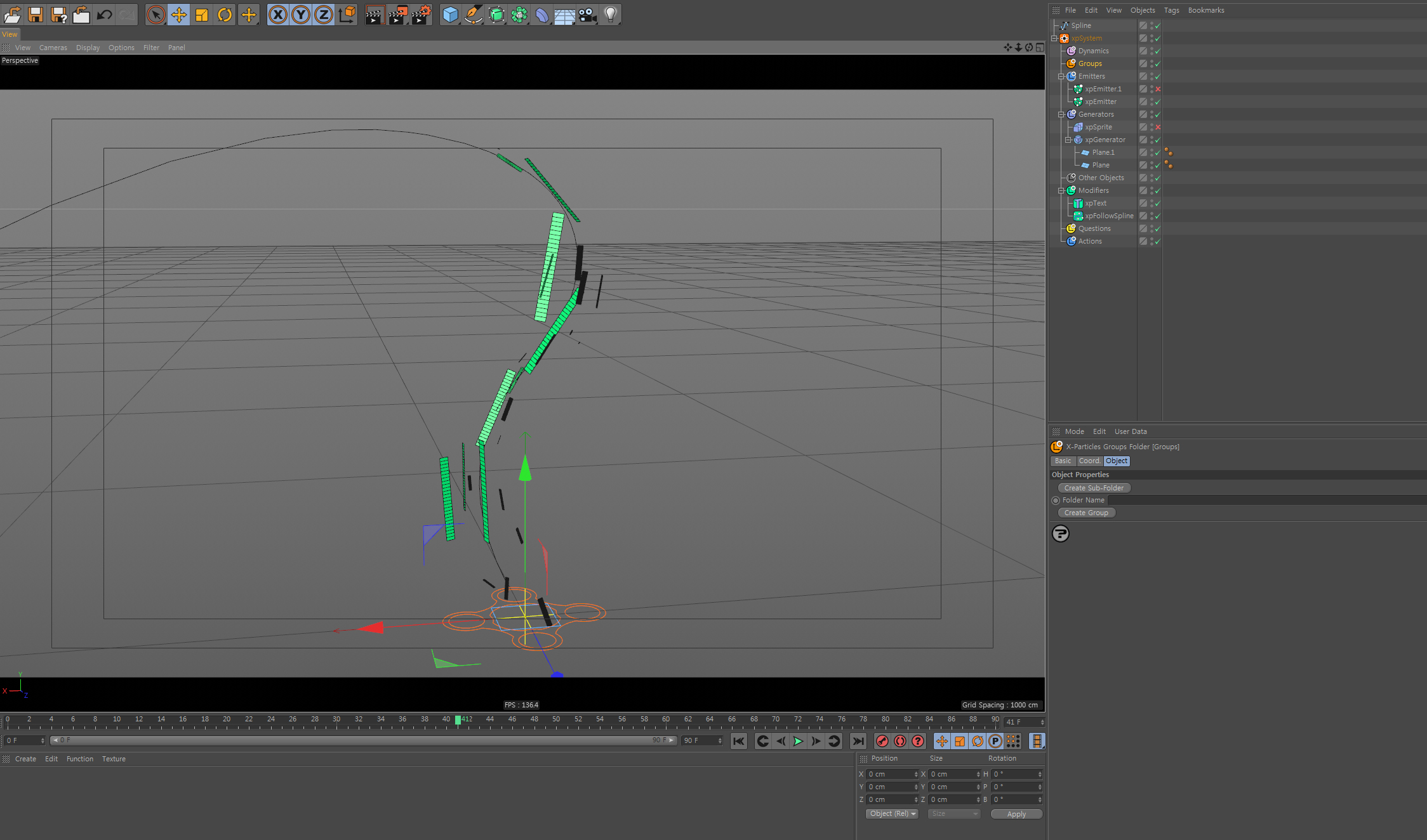Open Object Manager Tags menu
1427x840 pixels.
pos(1171,10)
